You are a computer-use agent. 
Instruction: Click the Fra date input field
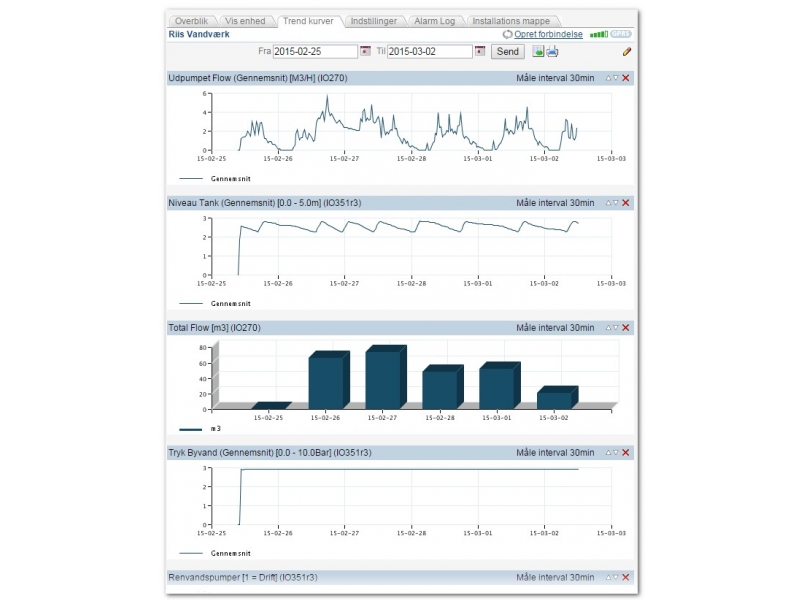[x=314, y=51]
